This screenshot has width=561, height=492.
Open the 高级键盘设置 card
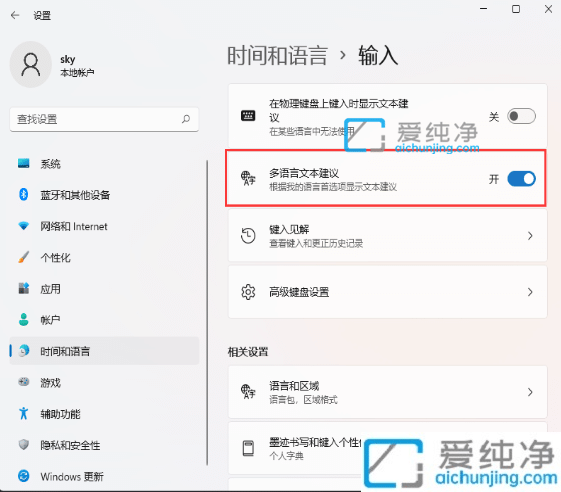[x=388, y=292]
